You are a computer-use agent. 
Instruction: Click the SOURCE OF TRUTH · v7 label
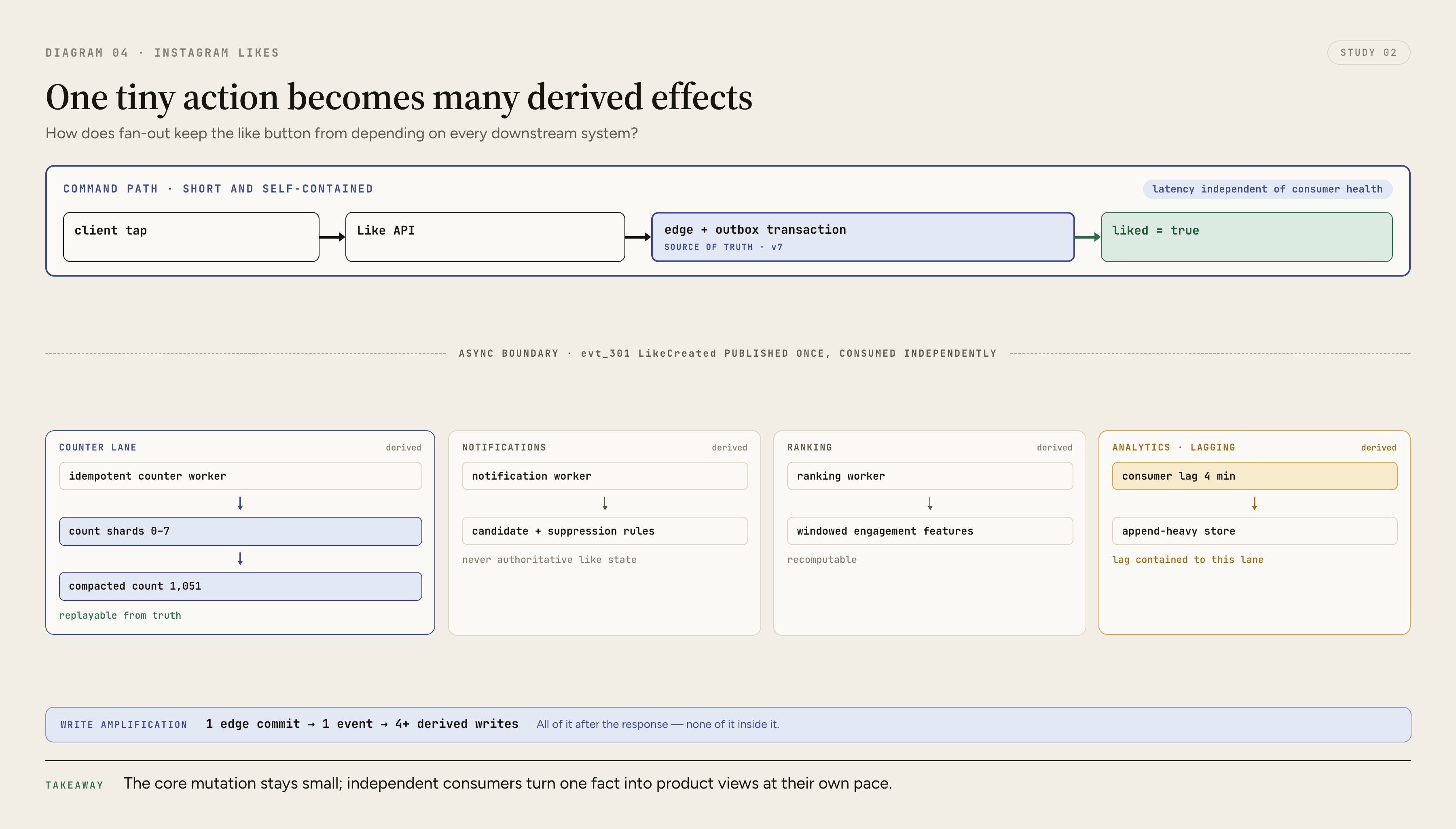click(x=723, y=247)
